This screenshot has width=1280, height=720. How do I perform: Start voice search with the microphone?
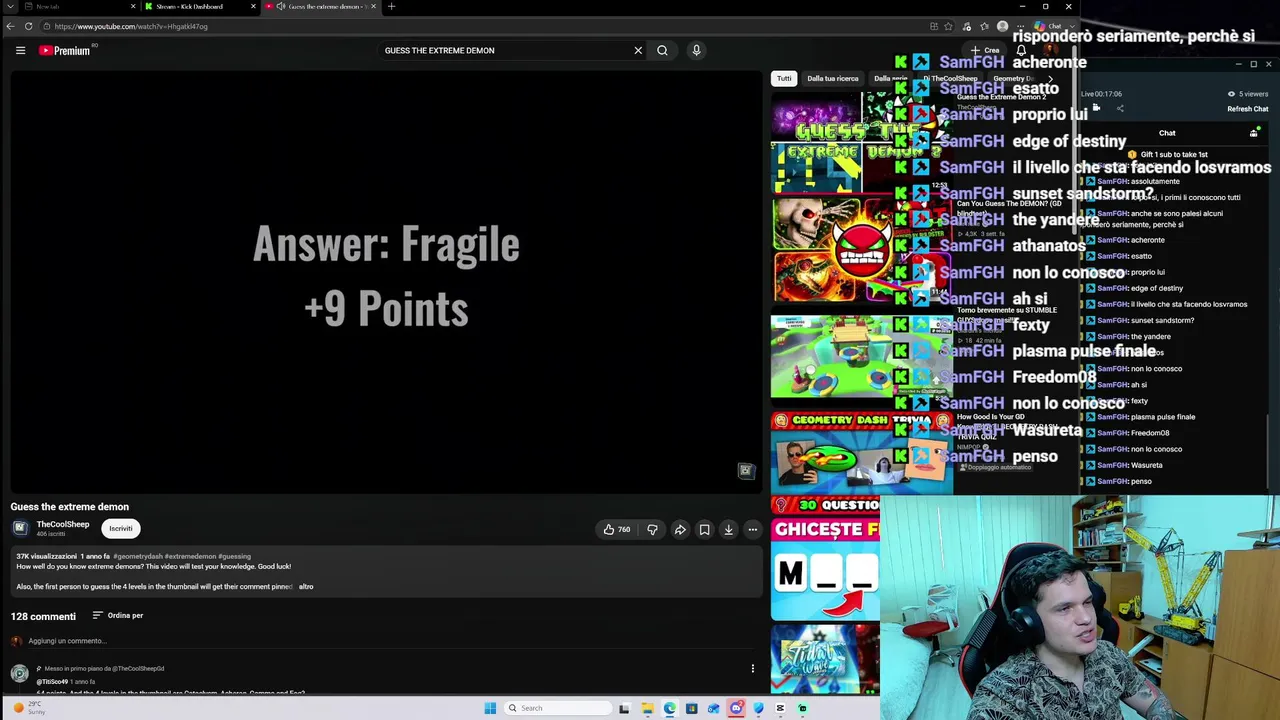pyautogui.click(x=696, y=50)
